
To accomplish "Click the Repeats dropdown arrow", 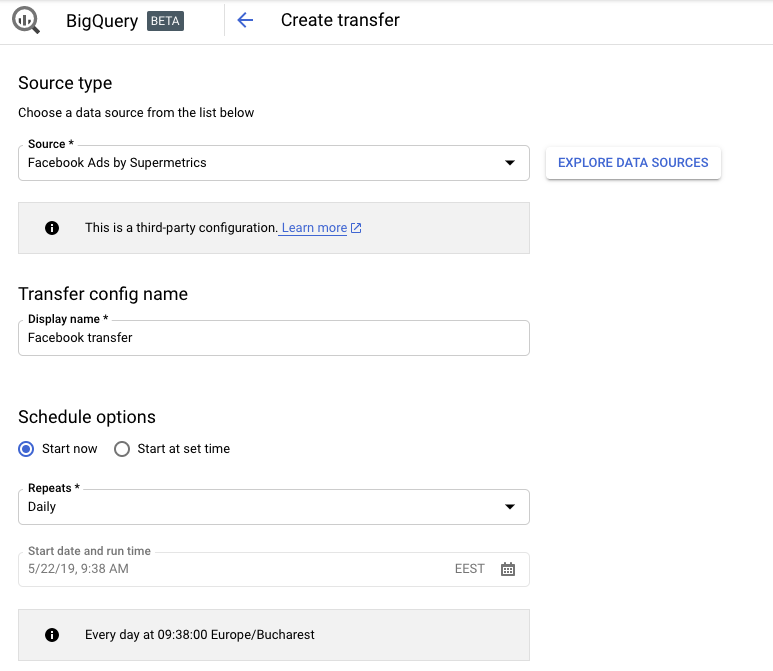I will coord(510,507).
